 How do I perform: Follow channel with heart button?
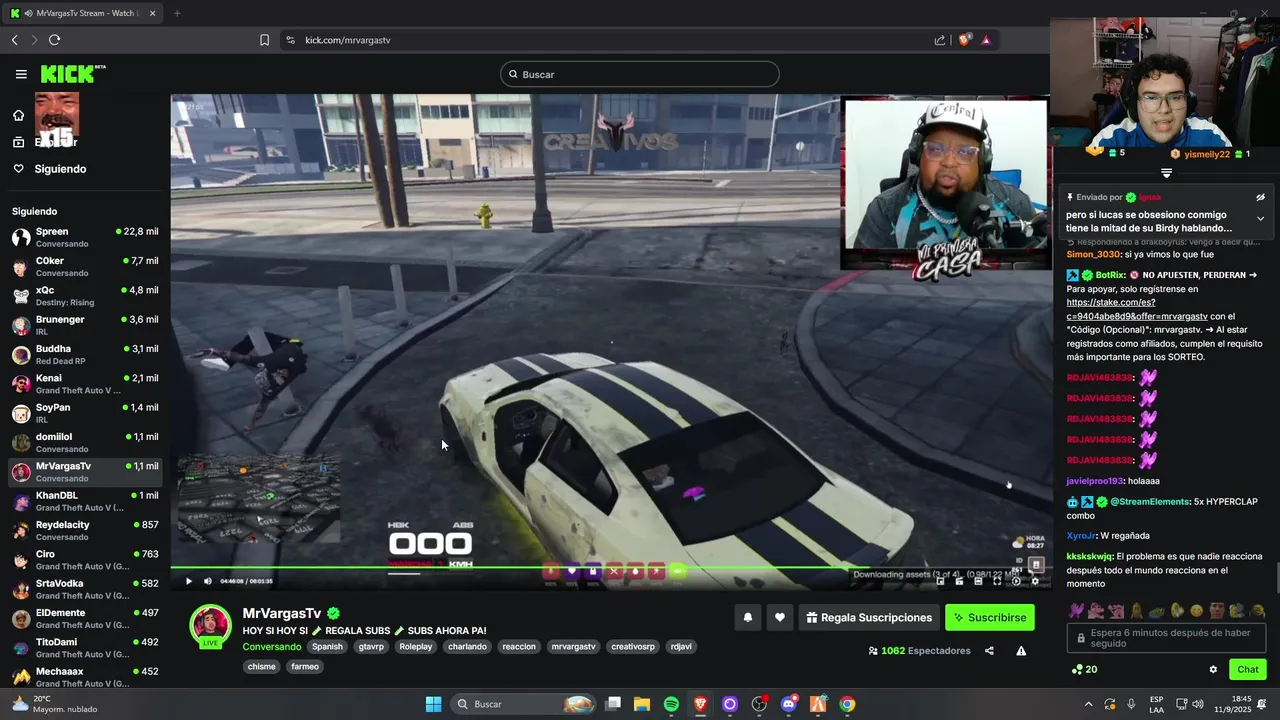point(780,618)
